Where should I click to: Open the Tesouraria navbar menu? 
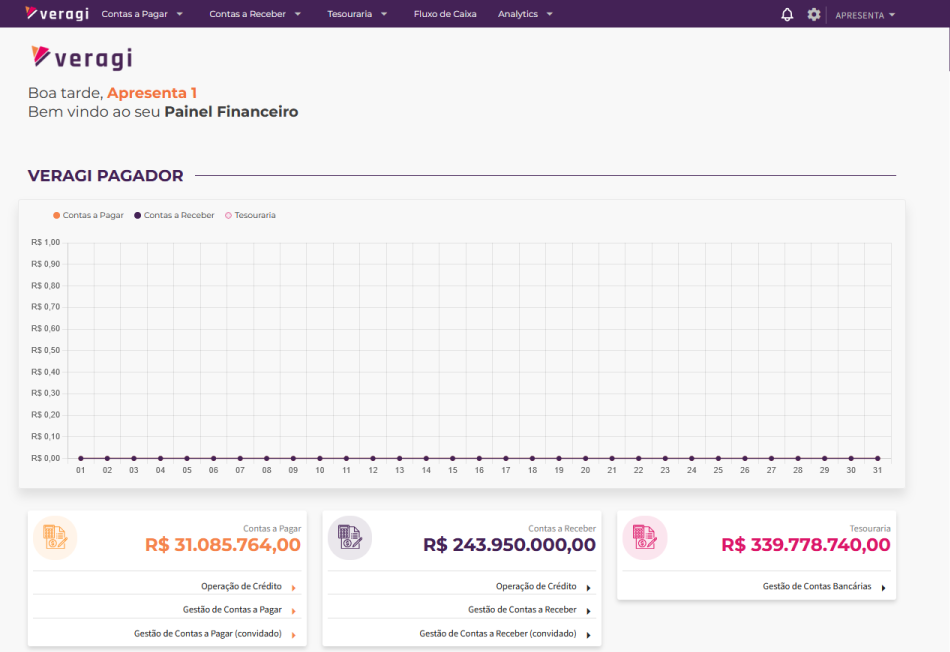pos(357,14)
